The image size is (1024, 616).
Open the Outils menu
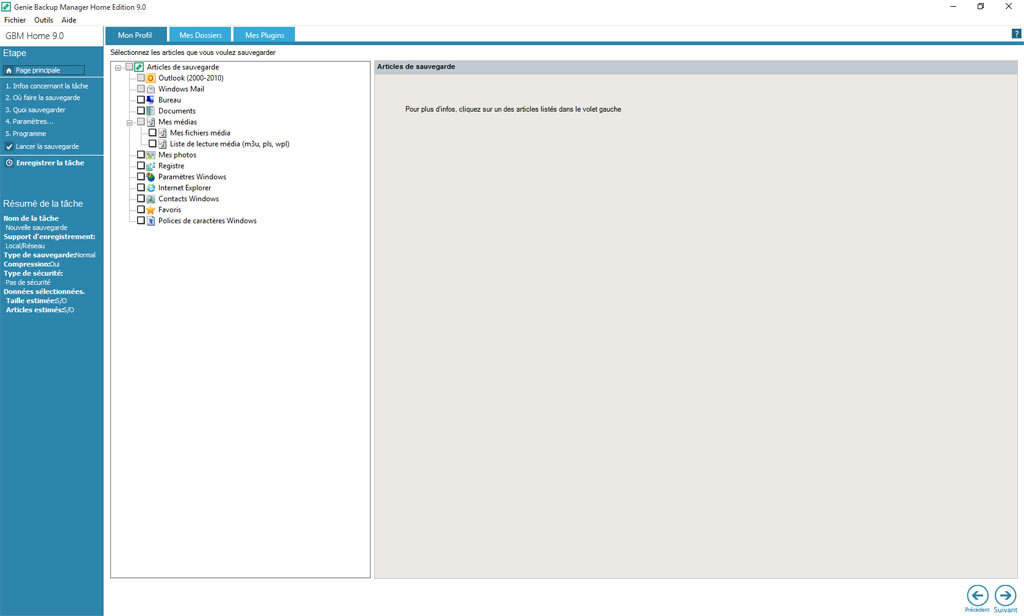pyautogui.click(x=44, y=20)
